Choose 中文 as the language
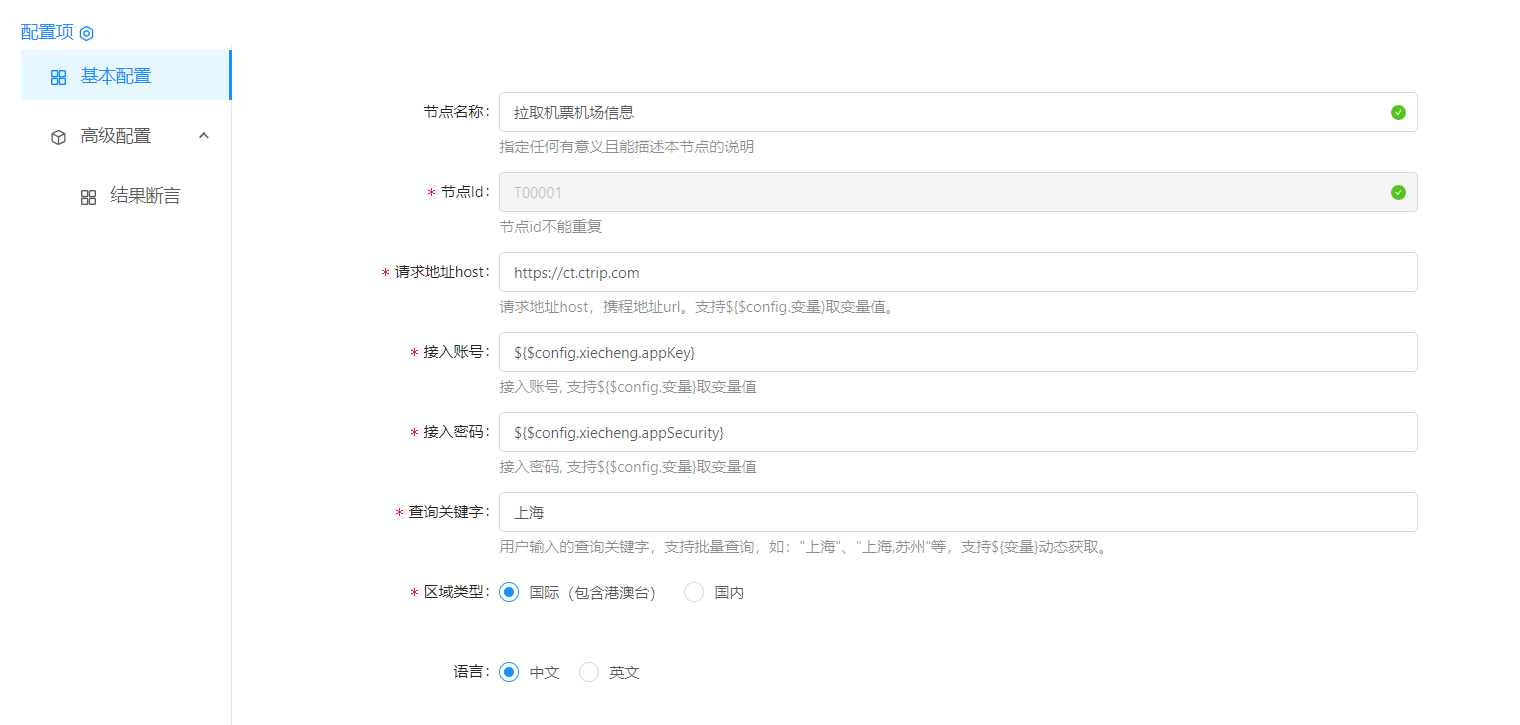The width and height of the screenshot is (1520, 725). coord(509,672)
